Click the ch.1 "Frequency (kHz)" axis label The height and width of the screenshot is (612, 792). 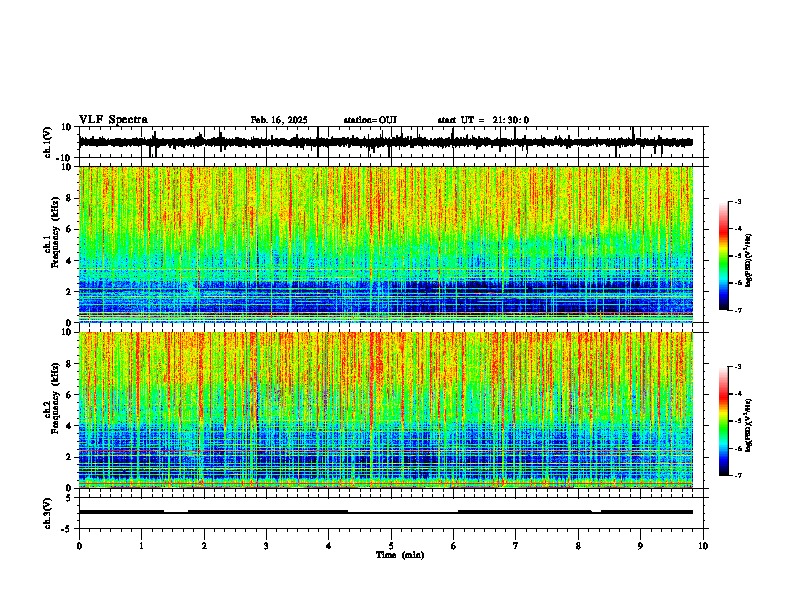click(x=54, y=233)
